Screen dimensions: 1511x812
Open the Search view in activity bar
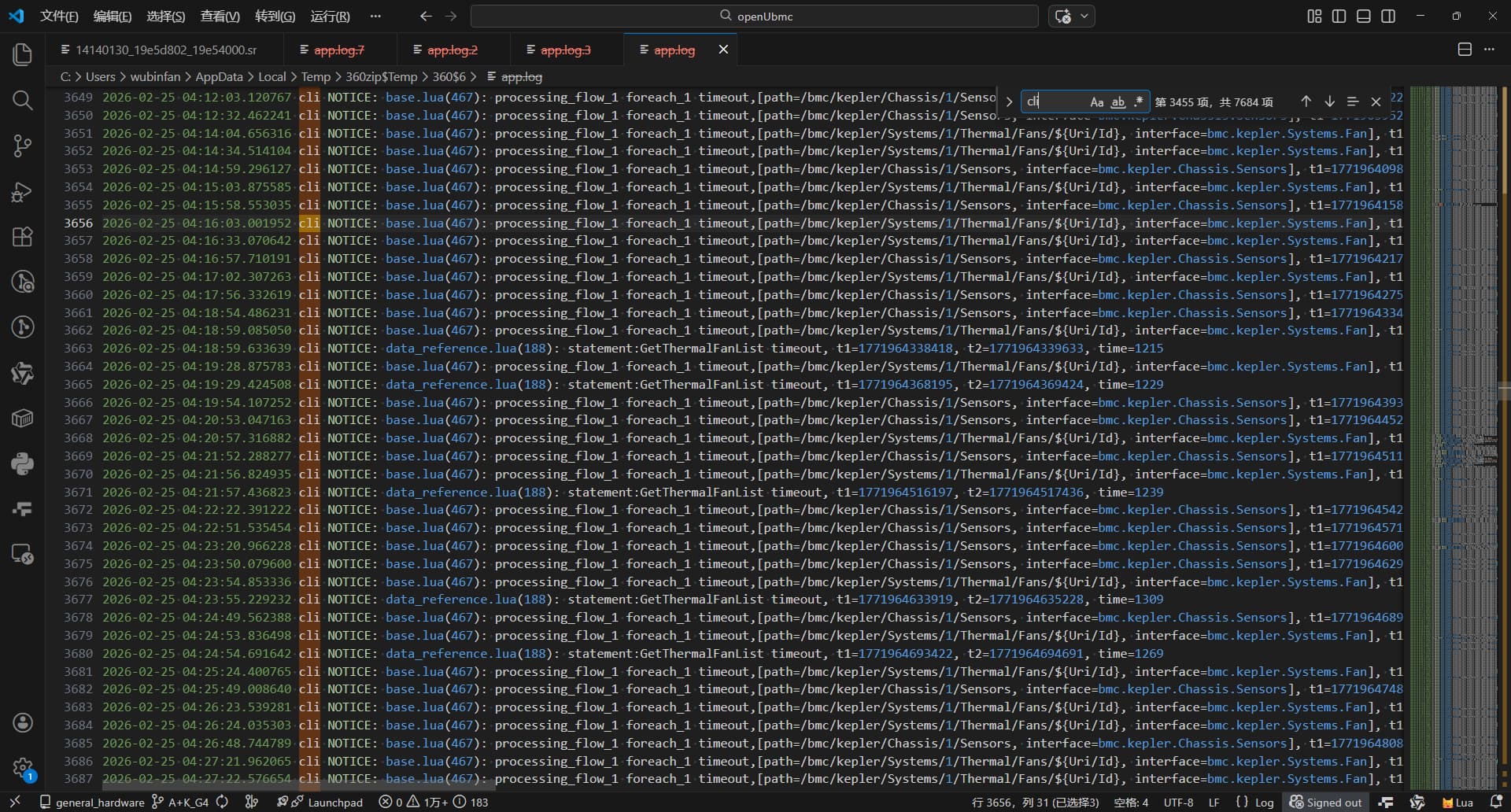click(x=22, y=100)
